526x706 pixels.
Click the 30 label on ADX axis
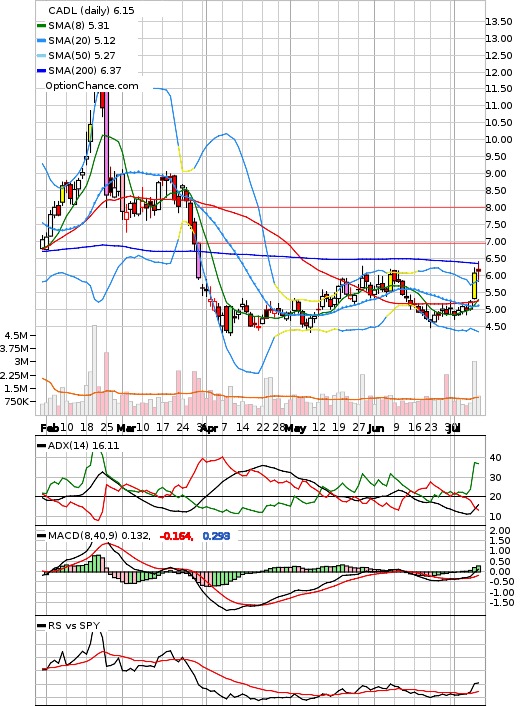tap(495, 477)
